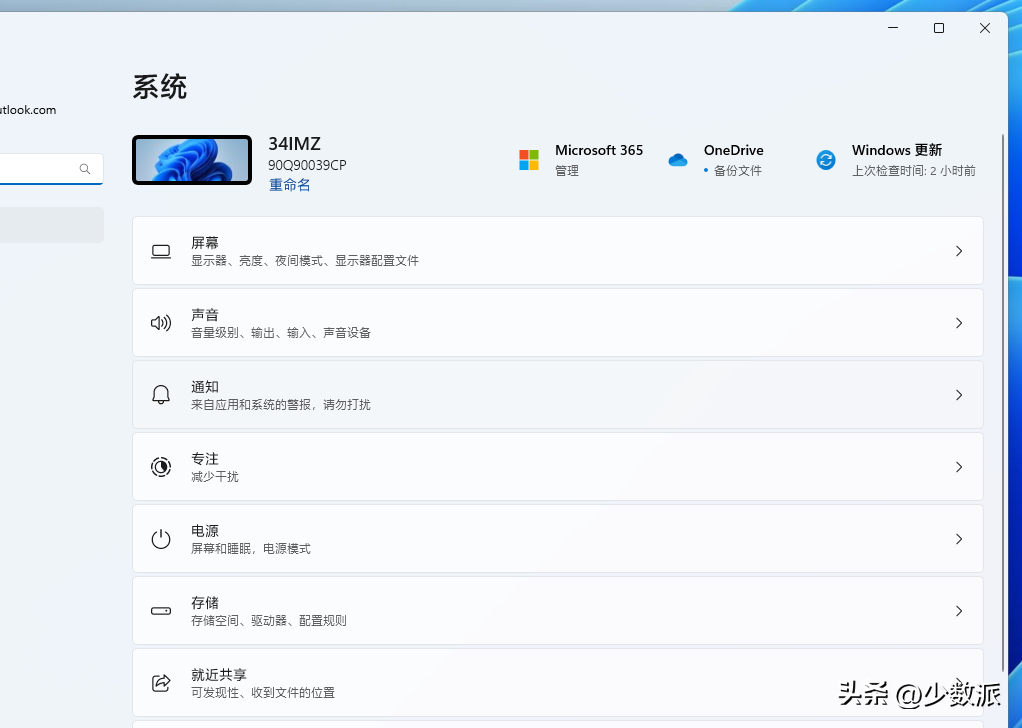Viewport: 1022px width, 728px height.
Task: Expand 电源 settings via its chevron
Action: click(958, 539)
